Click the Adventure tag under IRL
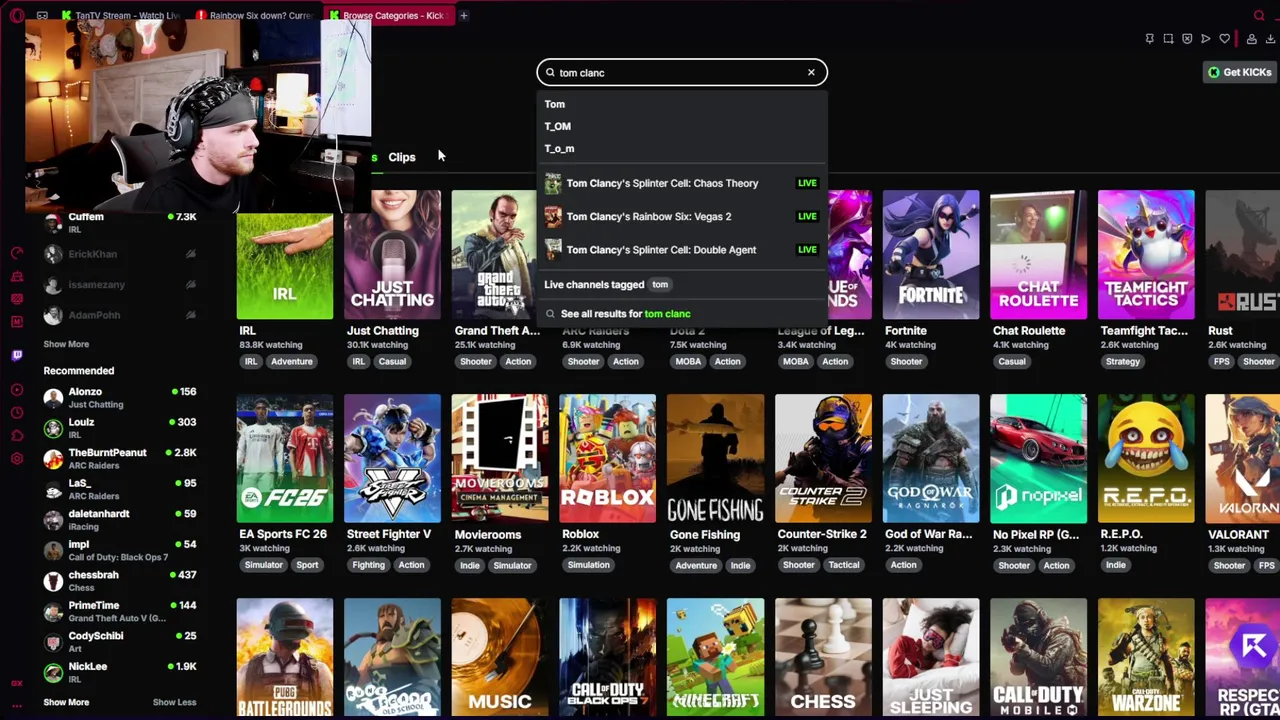Screen dimensions: 1280x720 point(291,362)
